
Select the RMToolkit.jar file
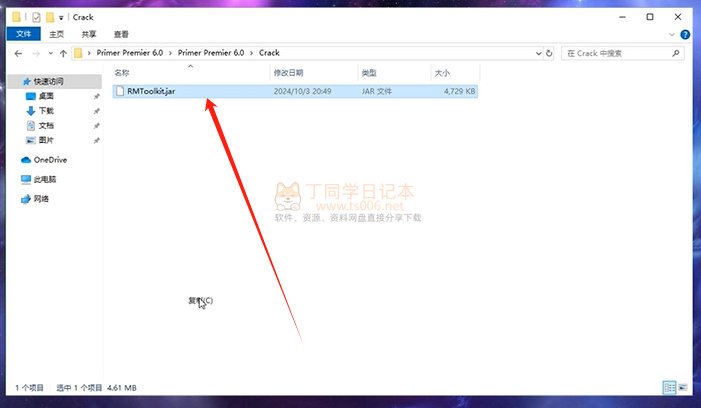[x=295, y=91]
